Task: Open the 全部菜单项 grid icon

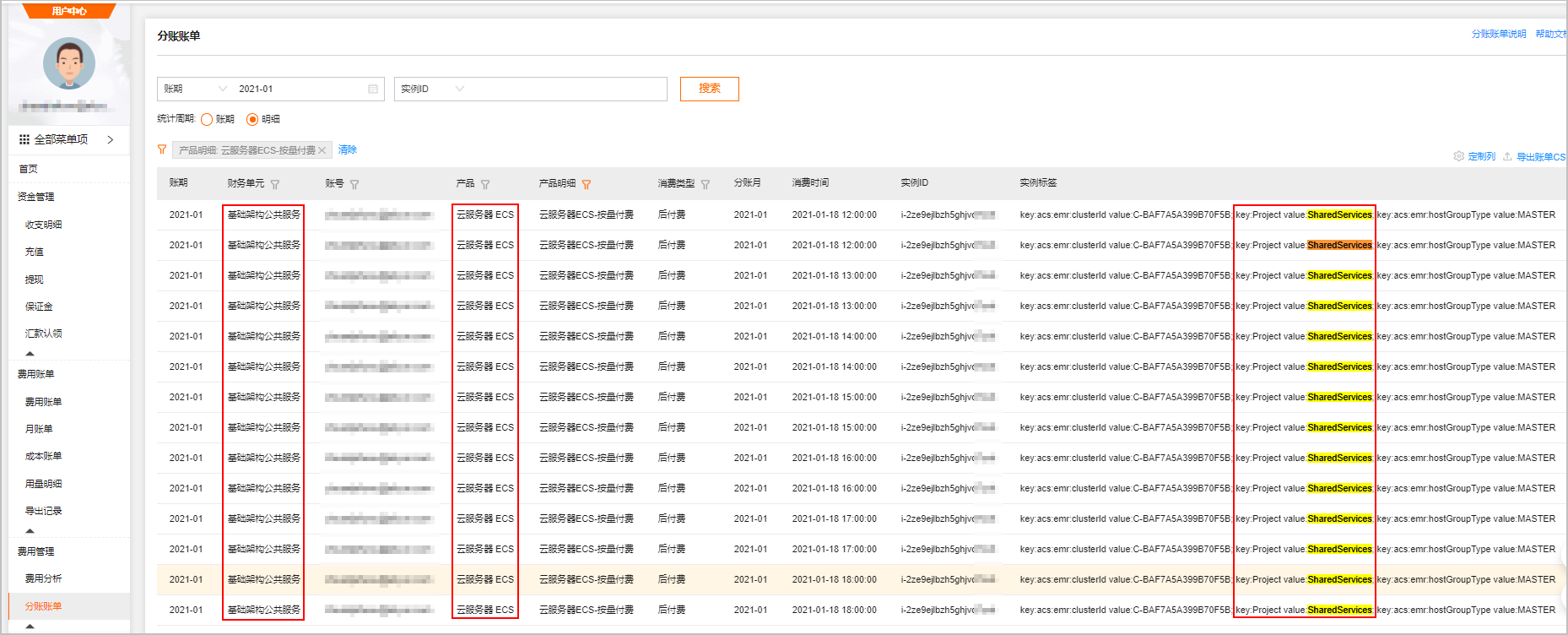Action: tap(24, 139)
